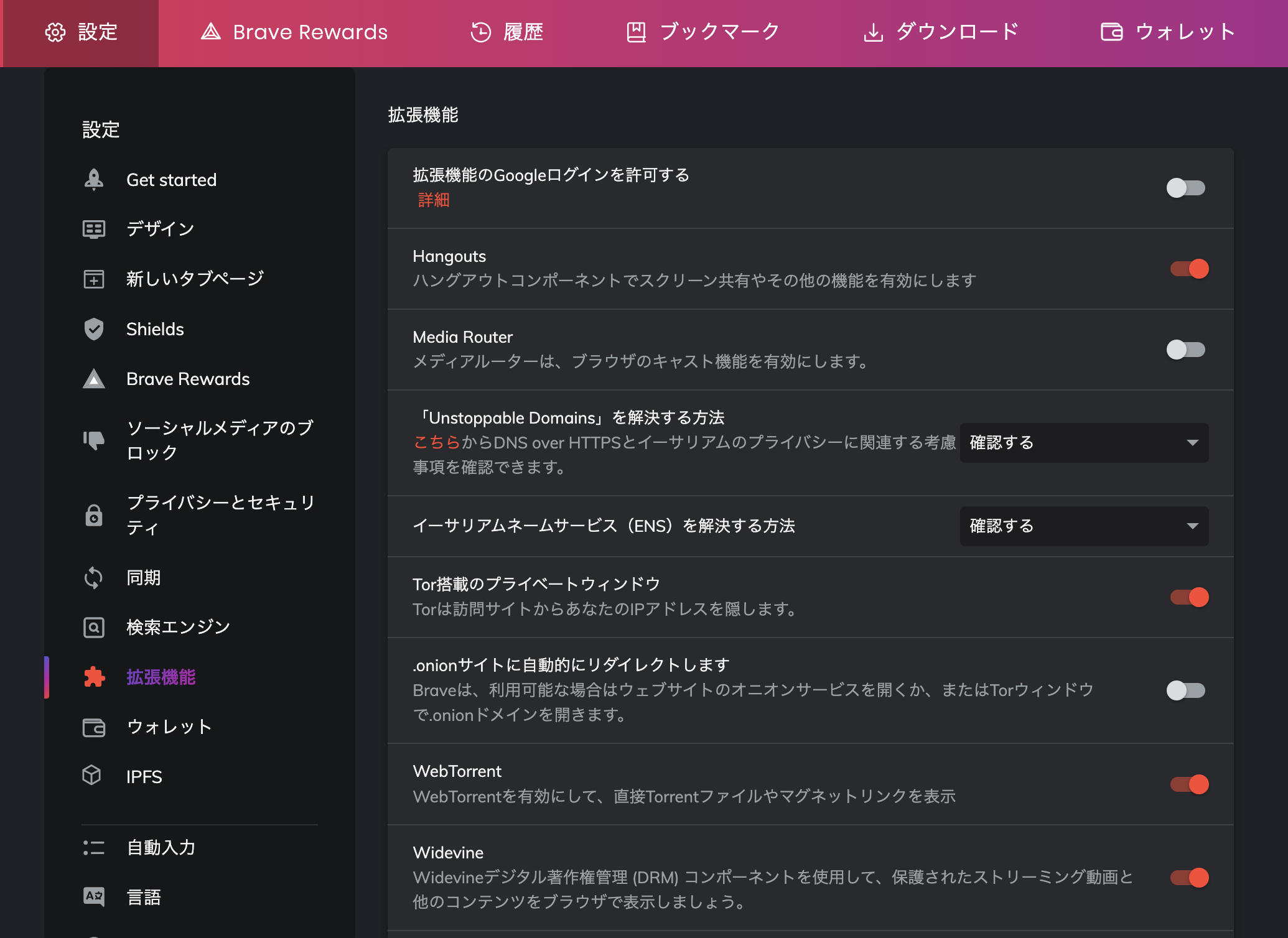
Task: Click the wallet icon in the top bar
Action: 1111,32
